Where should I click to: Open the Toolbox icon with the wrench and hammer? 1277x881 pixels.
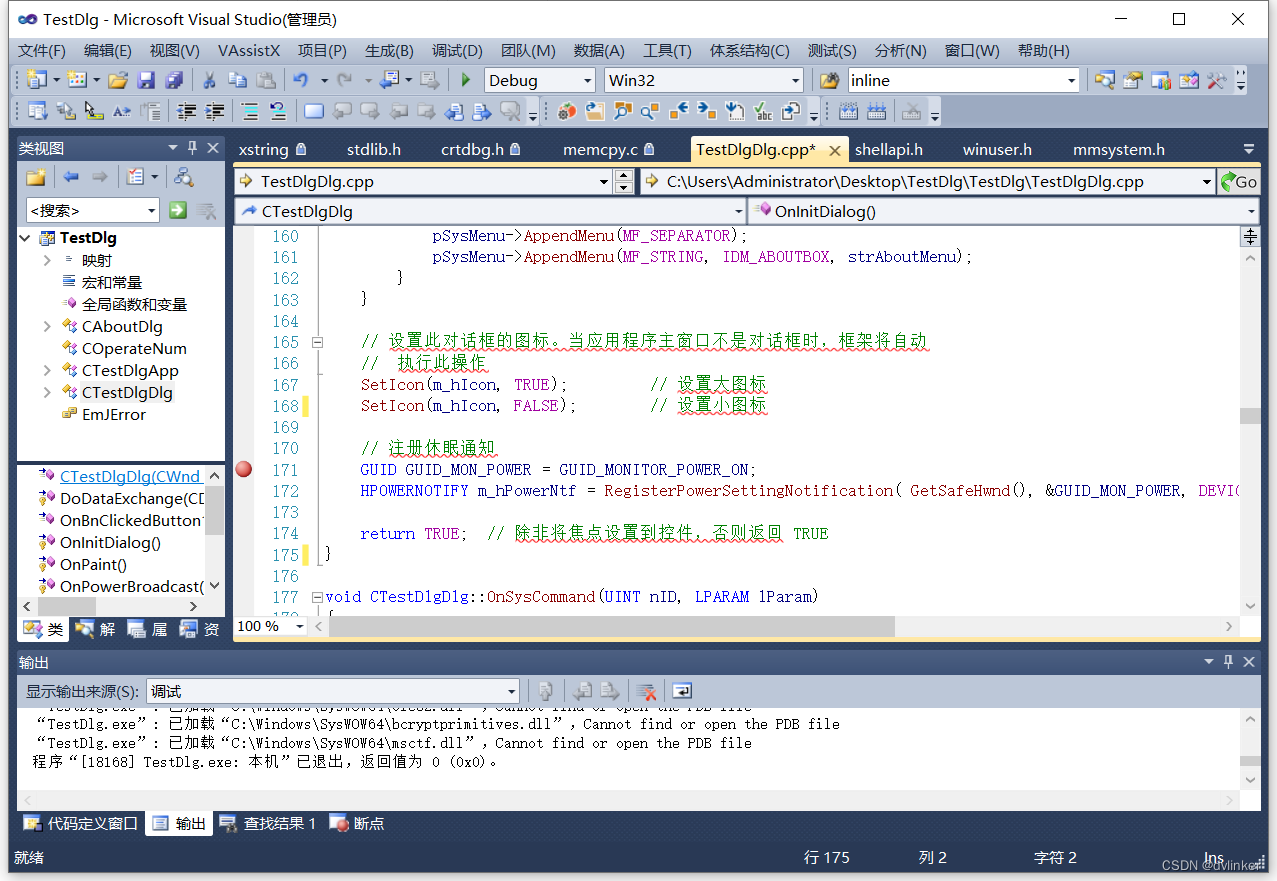[x=1217, y=80]
